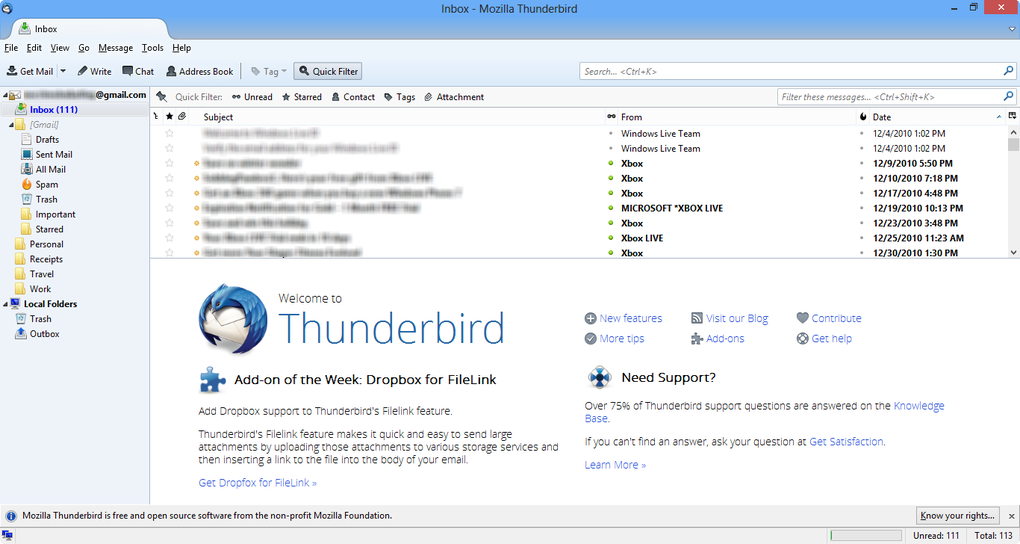Open the Important folder
1020x544 pixels.
(x=55, y=214)
